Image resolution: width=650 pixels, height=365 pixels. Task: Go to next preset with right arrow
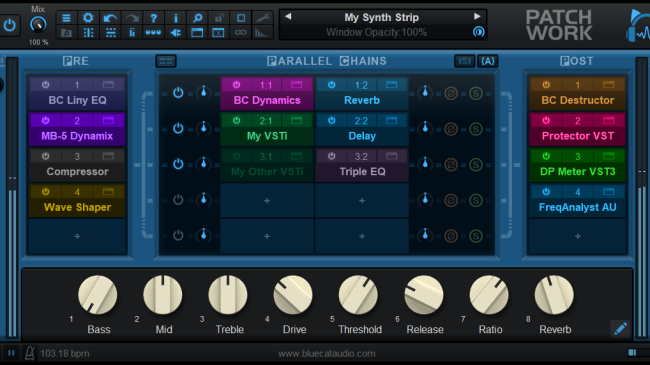477,17
